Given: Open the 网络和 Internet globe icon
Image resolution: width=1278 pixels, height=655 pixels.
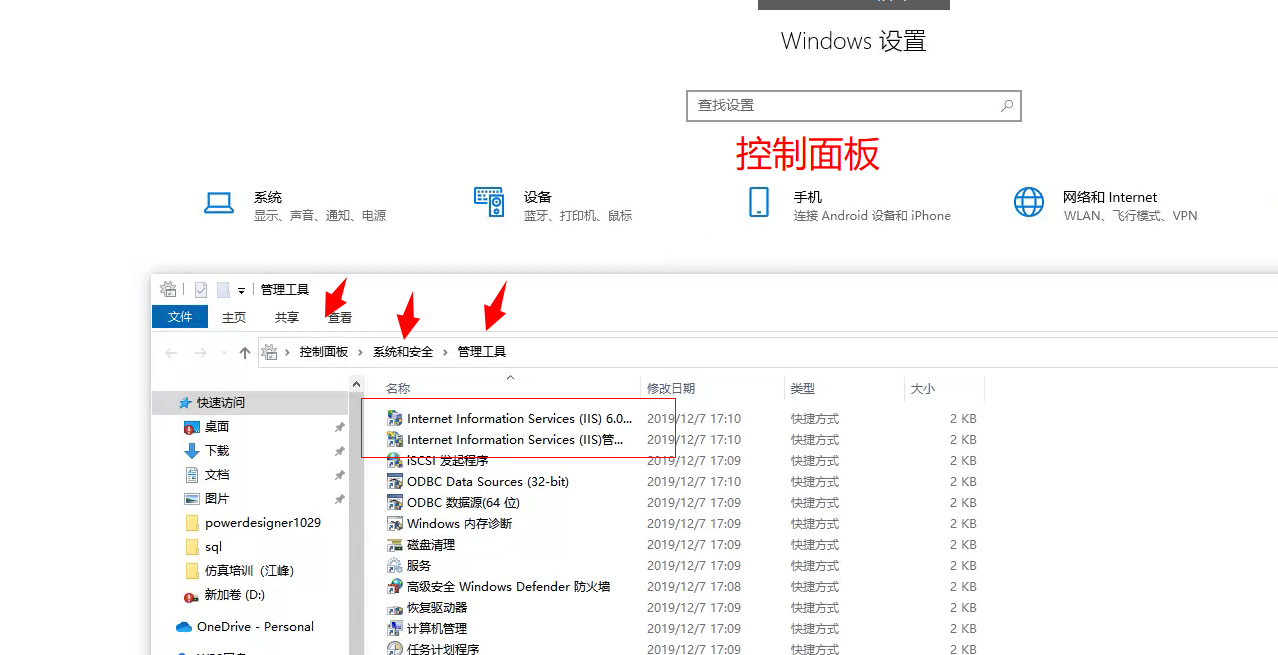Looking at the screenshot, I should [x=1029, y=202].
